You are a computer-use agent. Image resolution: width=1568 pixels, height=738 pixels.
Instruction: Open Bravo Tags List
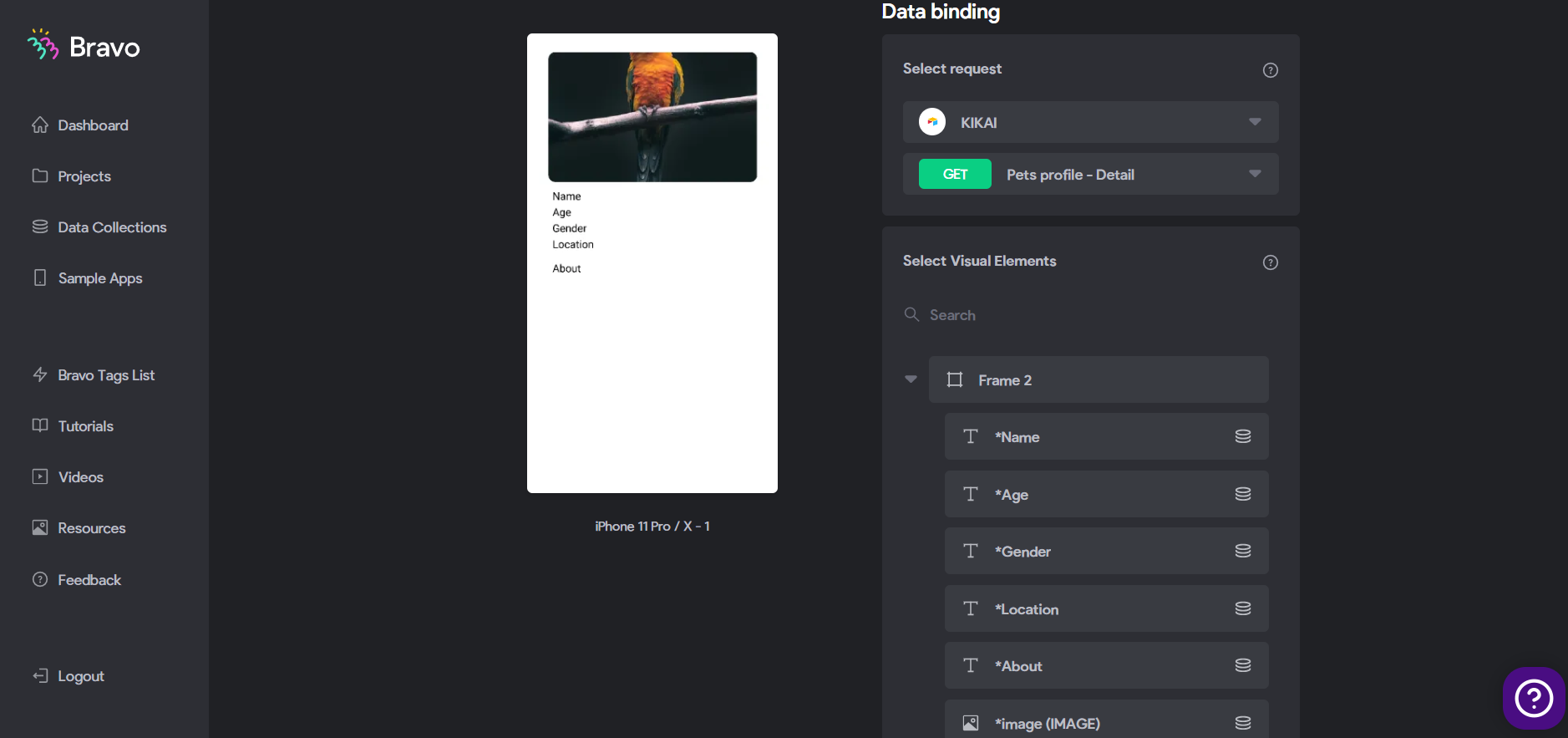pyautogui.click(x=94, y=375)
